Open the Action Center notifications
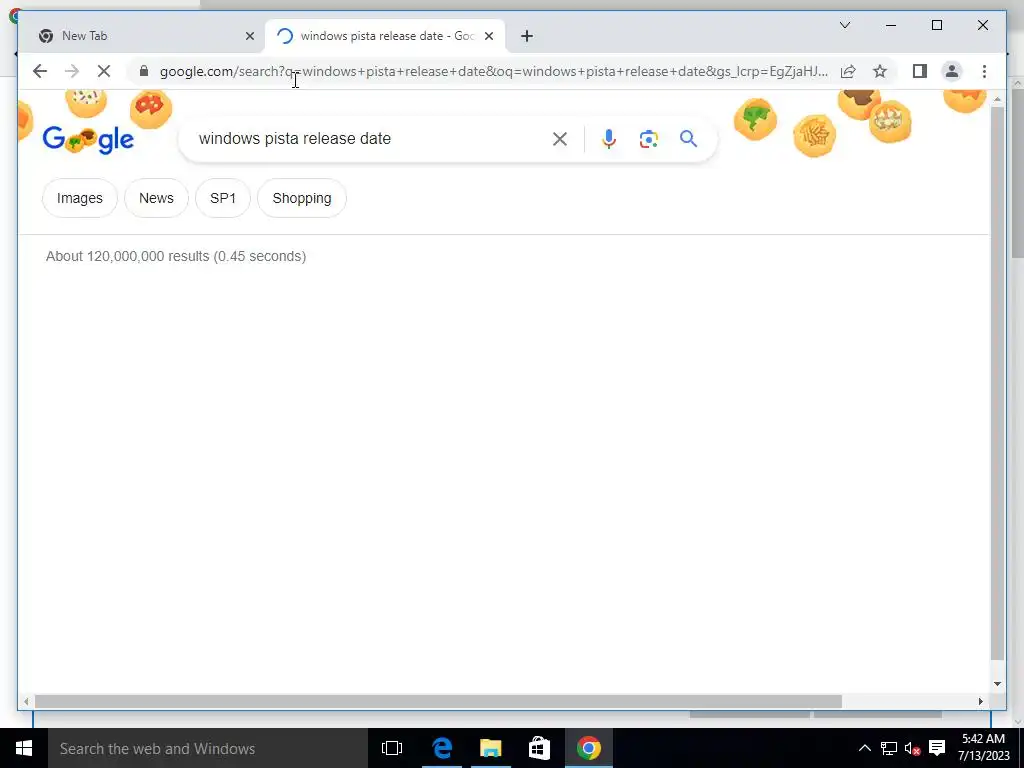This screenshot has height=768, width=1024. (x=937, y=748)
